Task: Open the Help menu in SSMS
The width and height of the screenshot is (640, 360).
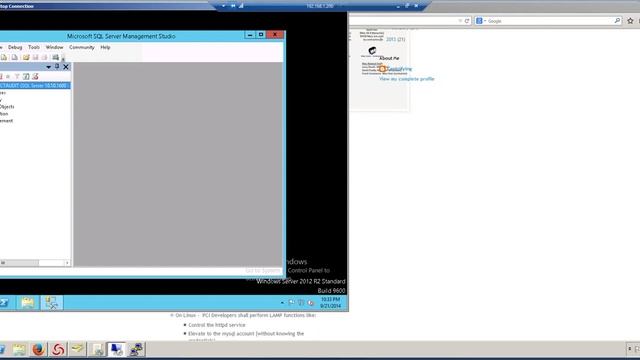Action: click(105, 47)
